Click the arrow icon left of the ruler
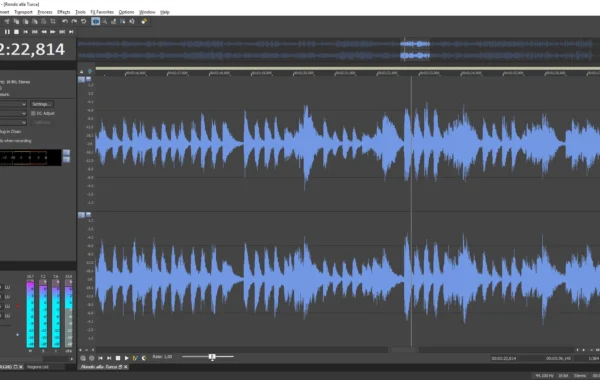Viewport: 600px width, 380px height. coord(90,72)
